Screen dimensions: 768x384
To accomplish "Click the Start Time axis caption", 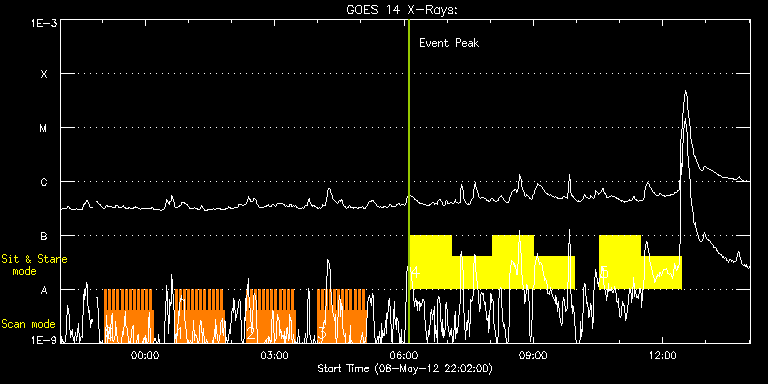I will click(405, 368).
